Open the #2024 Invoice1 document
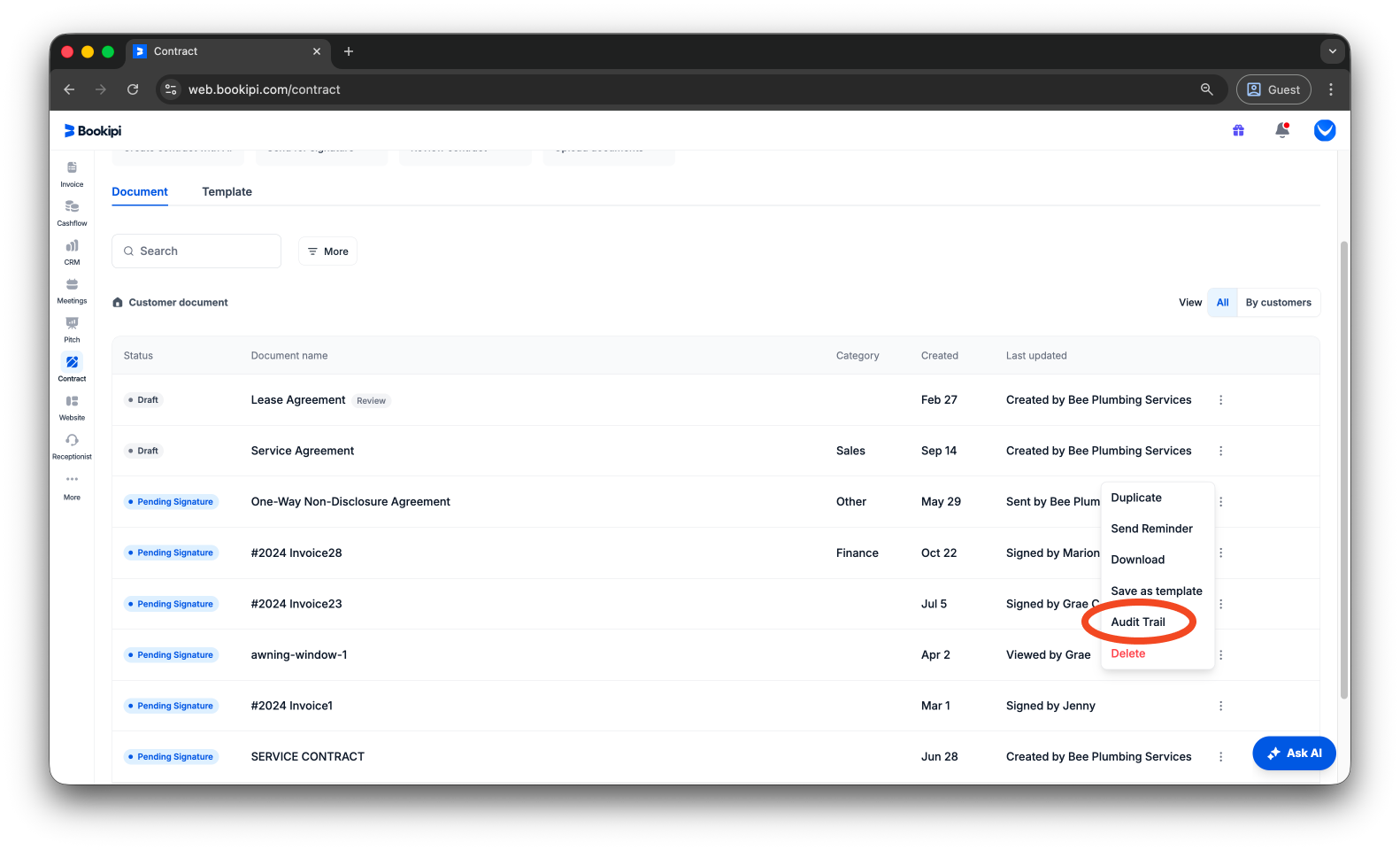Viewport: 1400px width, 850px height. pos(291,706)
